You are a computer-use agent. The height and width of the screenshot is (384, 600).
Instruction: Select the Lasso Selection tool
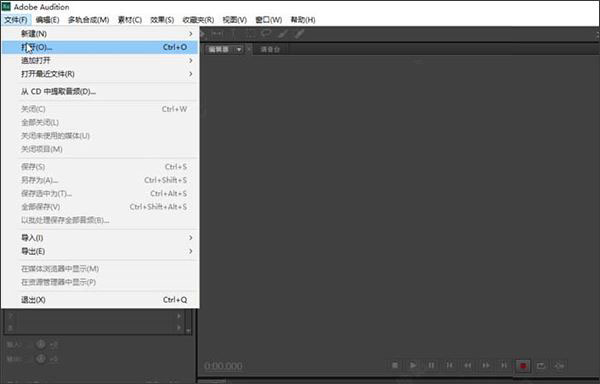pyautogui.click(x=266, y=34)
